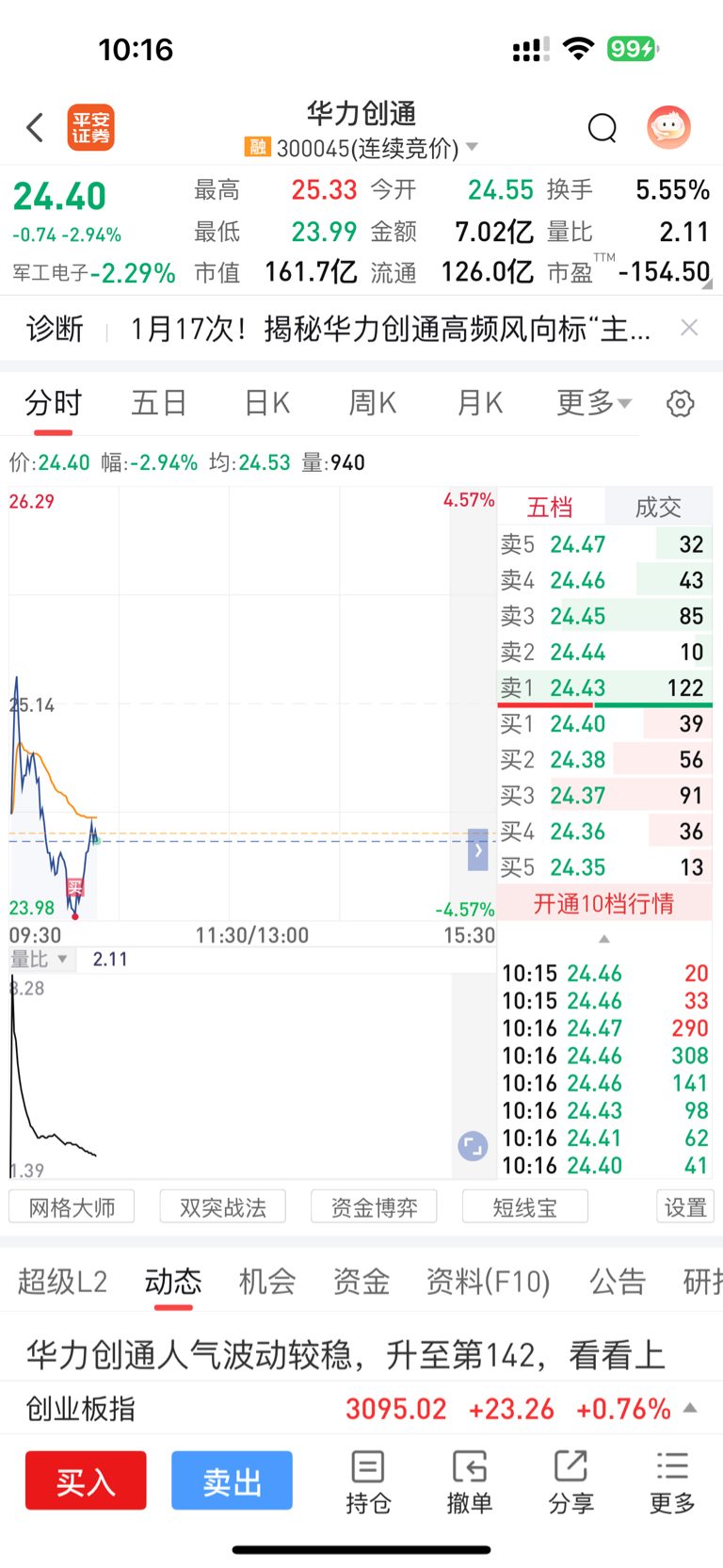Select 买5 price 24.35 row
The image size is (723, 1568).
604,867
